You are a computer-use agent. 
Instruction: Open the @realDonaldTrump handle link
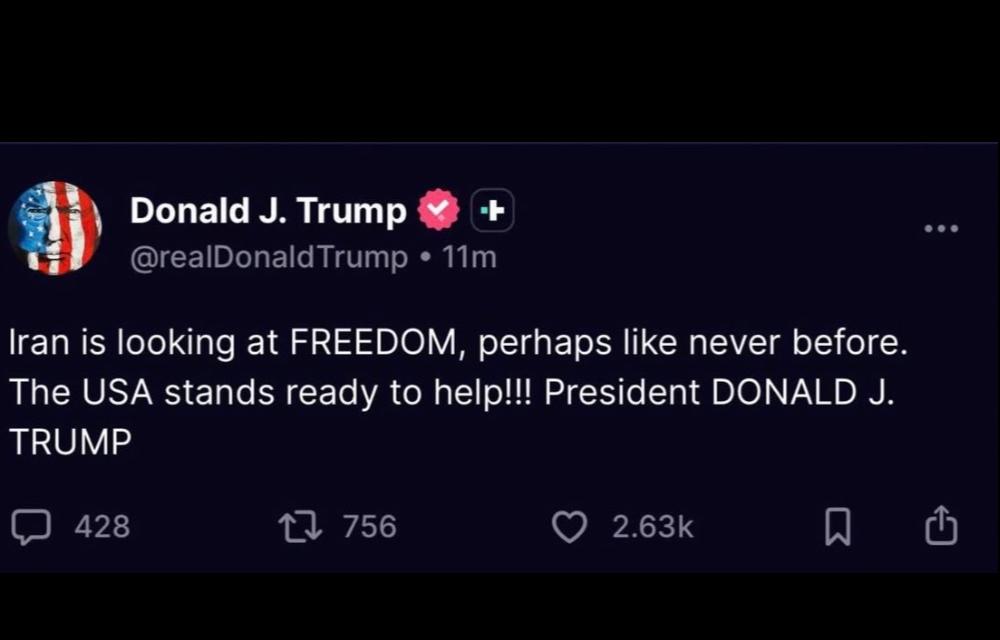coord(269,257)
